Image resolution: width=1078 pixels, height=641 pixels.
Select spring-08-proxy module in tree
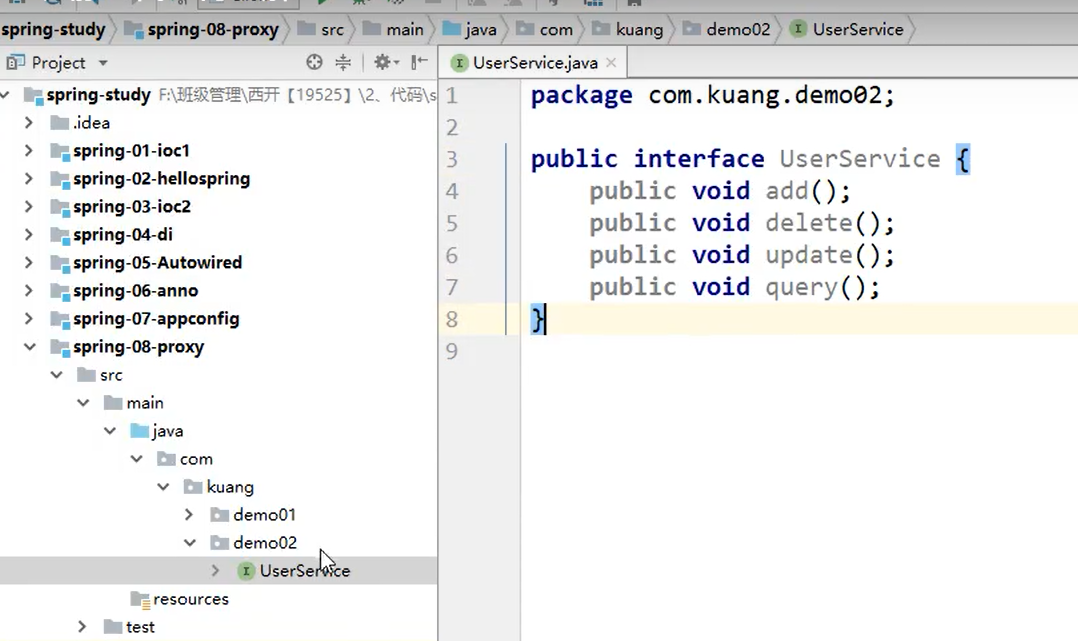[139, 347]
